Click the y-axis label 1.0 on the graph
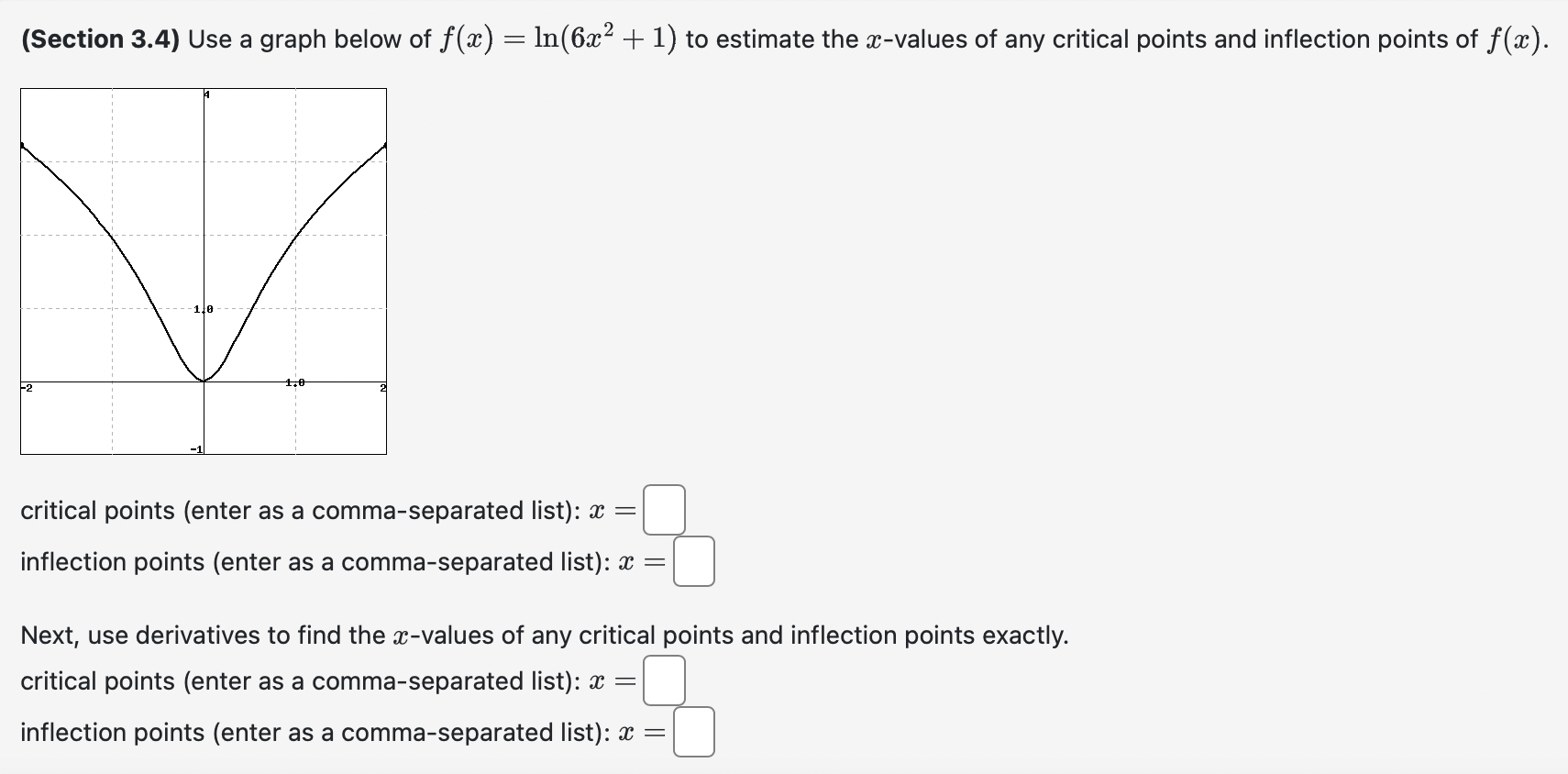This screenshot has width=1568, height=774. coord(203,309)
